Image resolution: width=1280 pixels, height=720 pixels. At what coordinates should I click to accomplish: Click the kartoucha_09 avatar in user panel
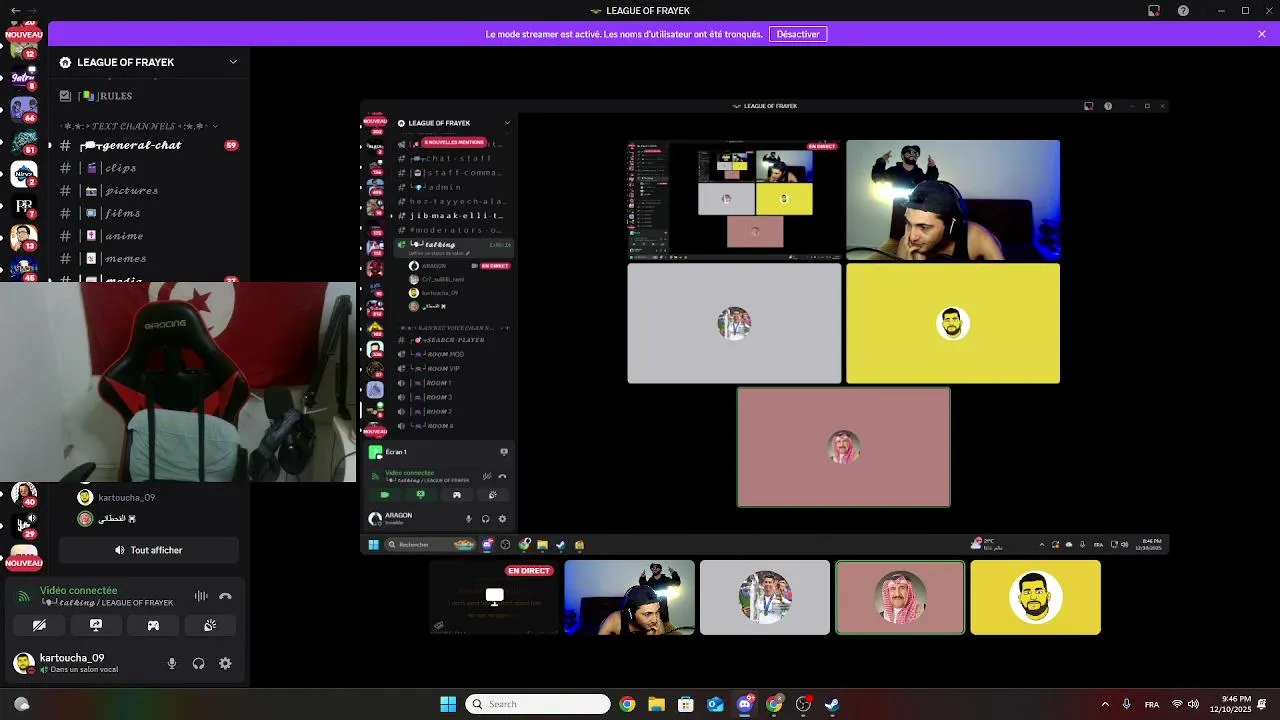pos(24,663)
